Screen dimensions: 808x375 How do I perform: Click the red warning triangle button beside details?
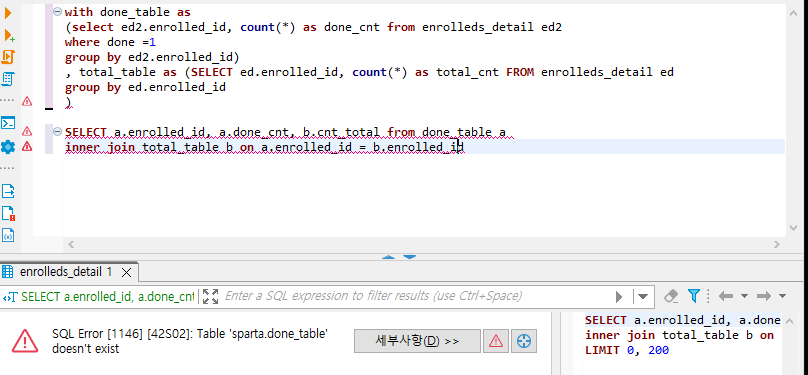(x=496, y=341)
